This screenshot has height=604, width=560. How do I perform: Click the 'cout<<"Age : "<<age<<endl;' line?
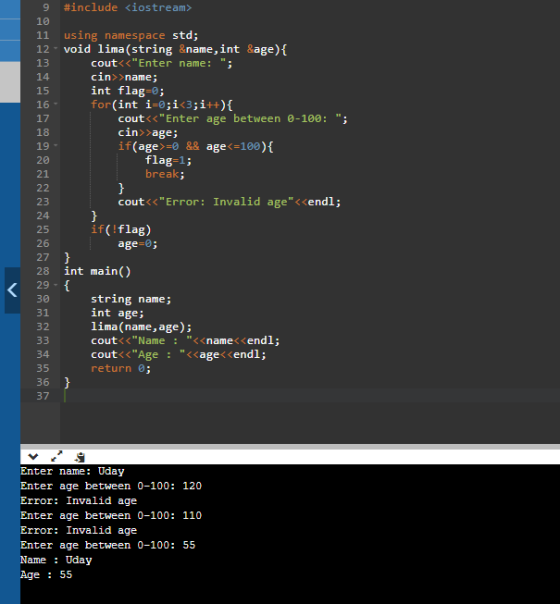point(179,354)
